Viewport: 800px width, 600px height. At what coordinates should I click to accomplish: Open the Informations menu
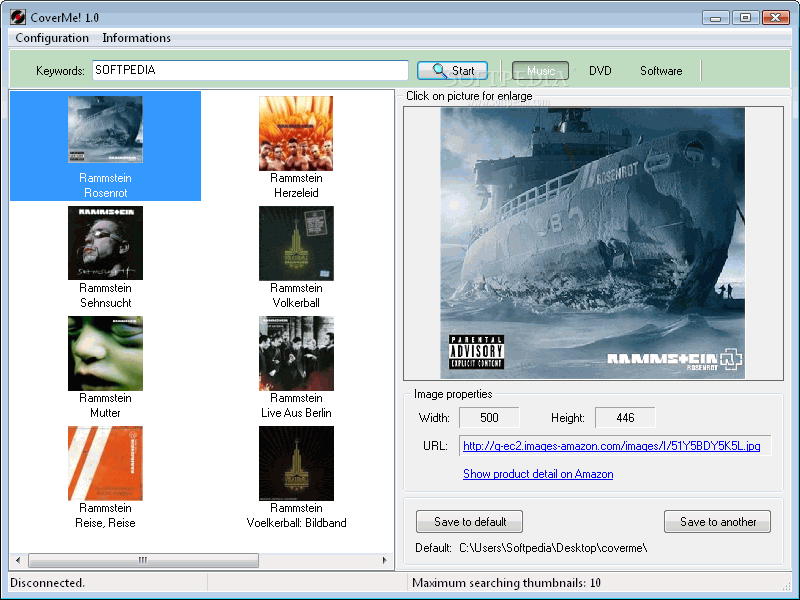(136, 38)
